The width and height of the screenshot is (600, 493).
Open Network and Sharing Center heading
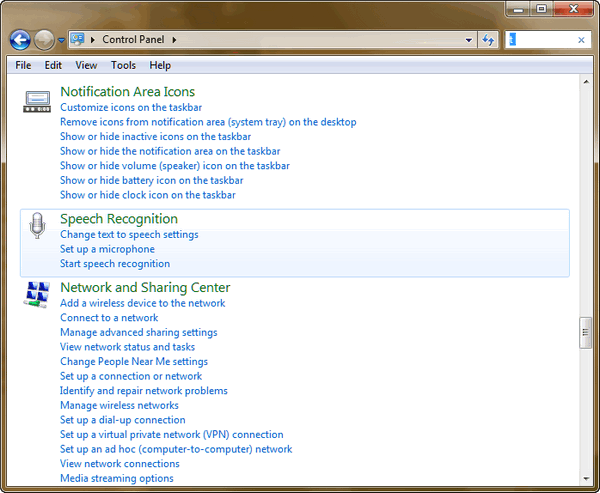tap(145, 287)
